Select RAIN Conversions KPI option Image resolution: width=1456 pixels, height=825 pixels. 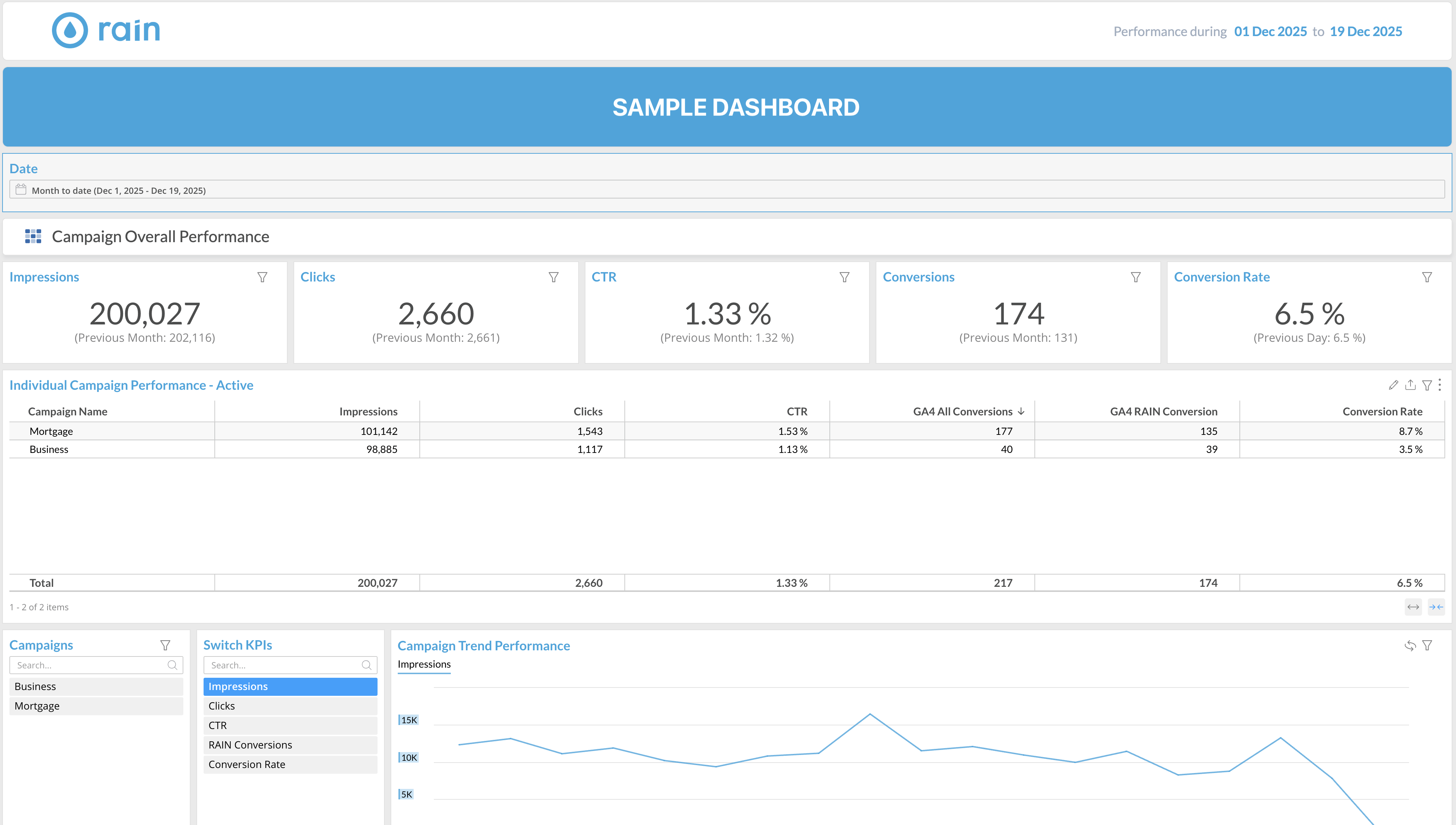click(x=290, y=745)
